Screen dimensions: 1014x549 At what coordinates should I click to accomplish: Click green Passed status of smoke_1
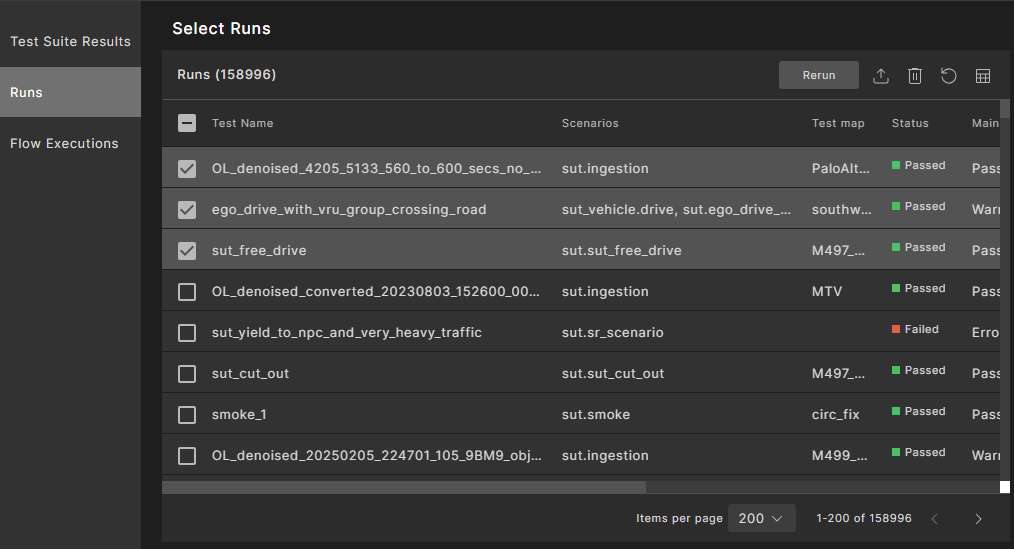[919, 411]
